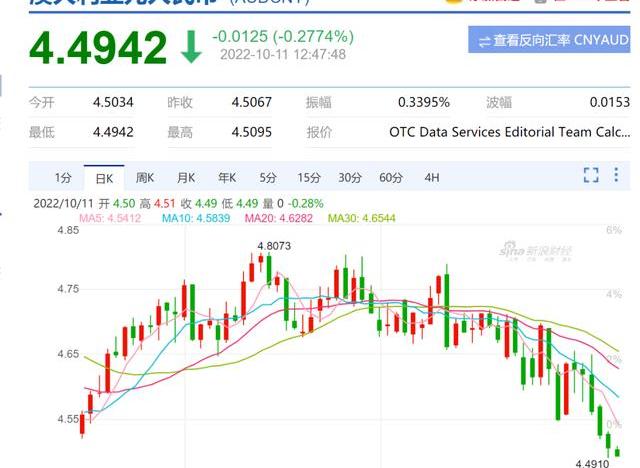The height and width of the screenshot is (468, 640).
Task: Click 查看反向汇率 CNYAUD button
Action: click(x=550, y=40)
